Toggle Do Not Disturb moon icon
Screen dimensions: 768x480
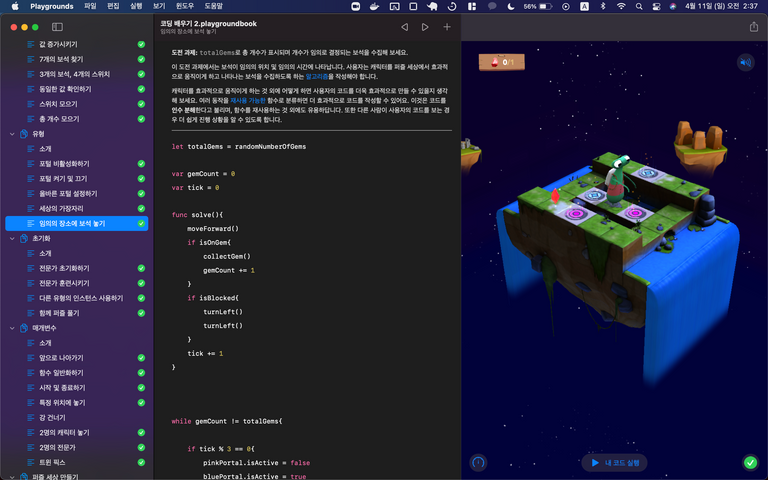(511, 6)
